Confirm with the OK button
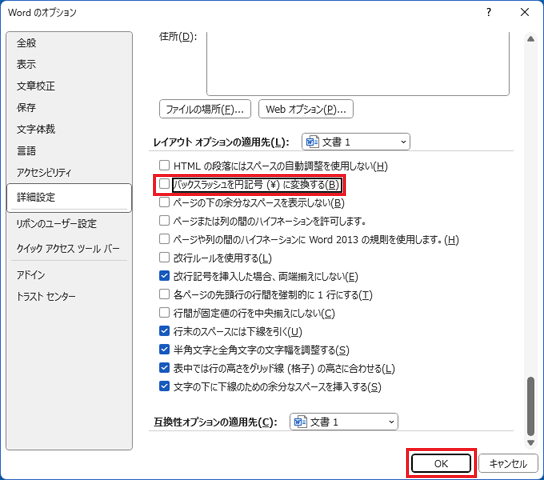 coord(441,464)
